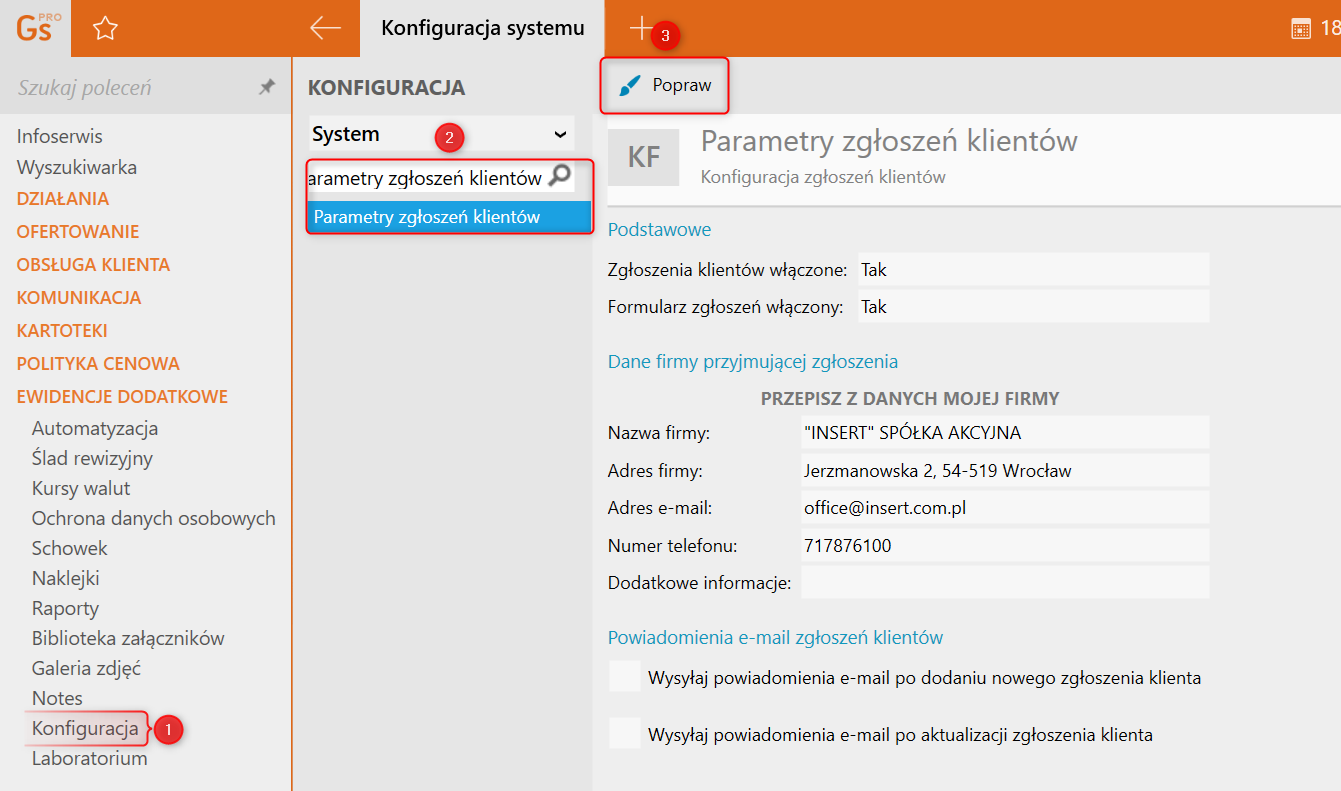This screenshot has height=791, width=1341.
Task: Open Konfiguracja in the sidebar menu
Action: [85, 728]
